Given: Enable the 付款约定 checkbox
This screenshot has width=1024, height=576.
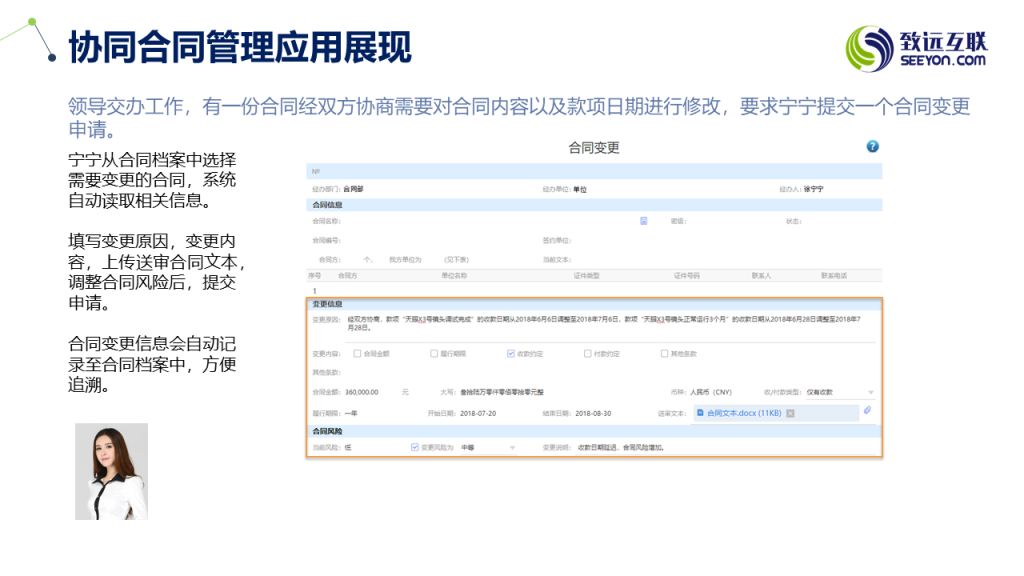Looking at the screenshot, I should (x=587, y=354).
